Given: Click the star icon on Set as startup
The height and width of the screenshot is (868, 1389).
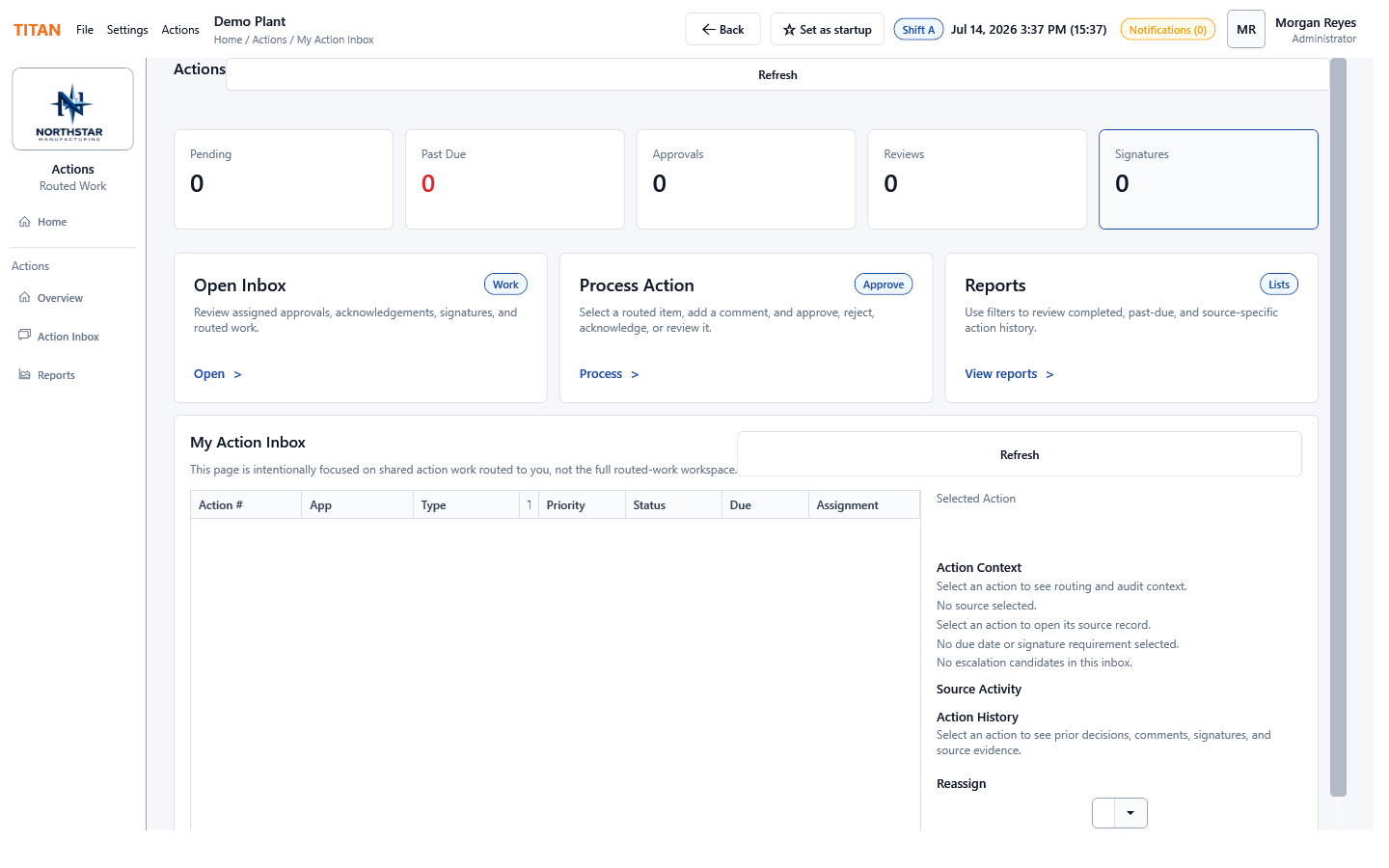Looking at the screenshot, I should pos(789,30).
